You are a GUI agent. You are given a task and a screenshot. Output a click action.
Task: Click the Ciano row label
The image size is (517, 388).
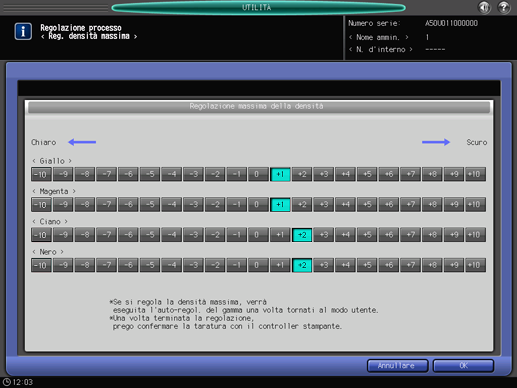click(x=50, y=222)
